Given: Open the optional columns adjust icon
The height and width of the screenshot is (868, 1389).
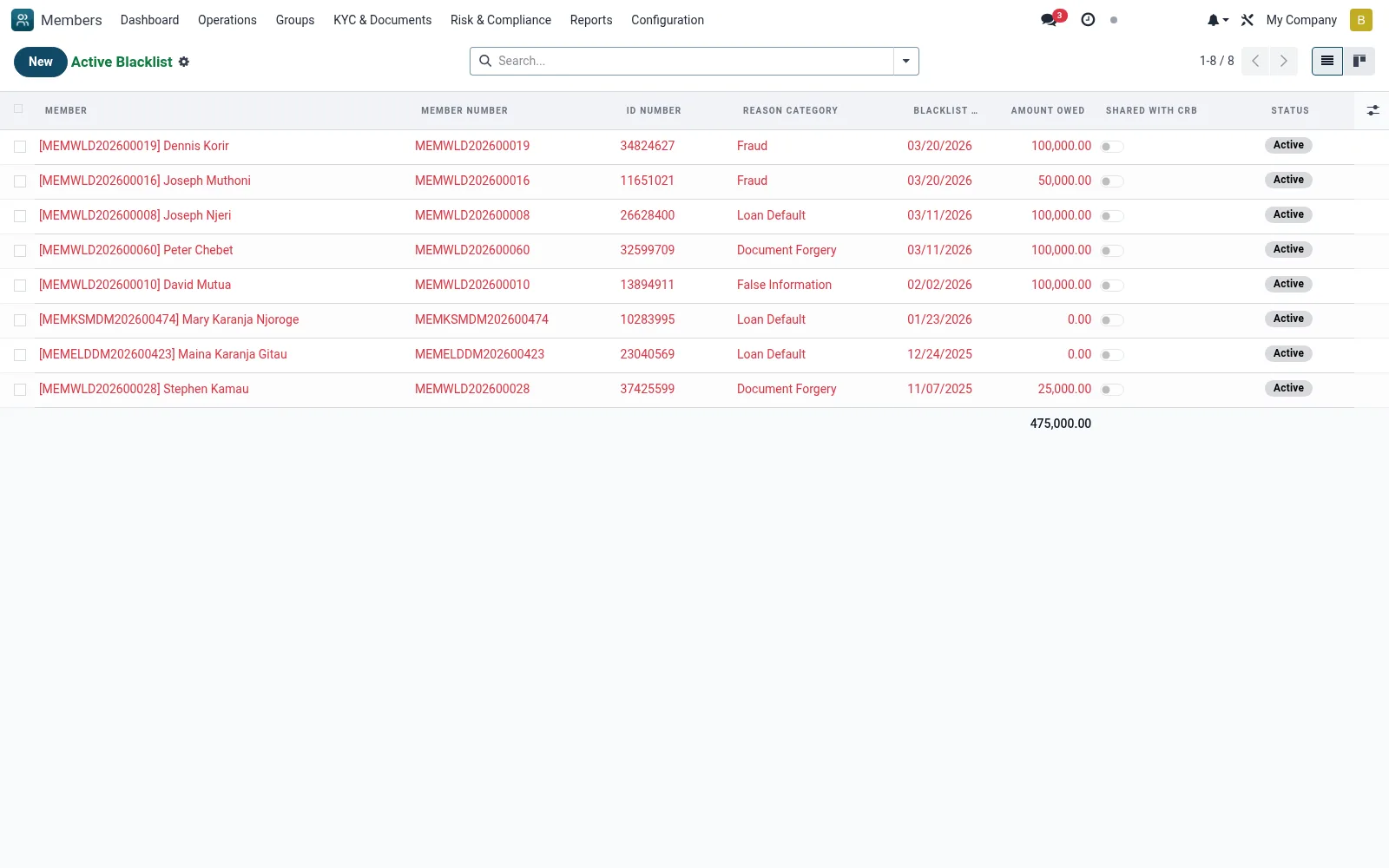Looking at the screenshot, I should click(1373, 110).
